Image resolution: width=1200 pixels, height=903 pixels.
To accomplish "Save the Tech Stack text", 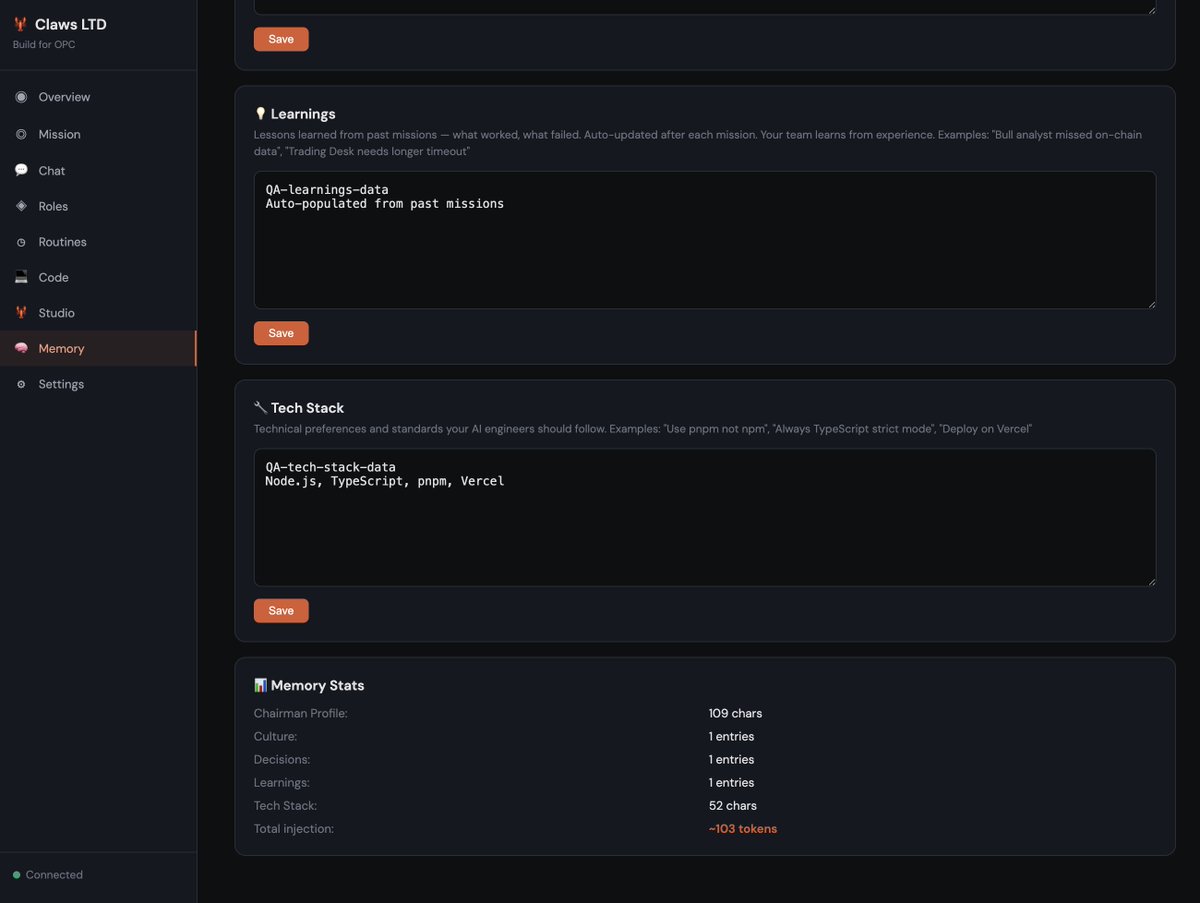I will tap(281, 611).
